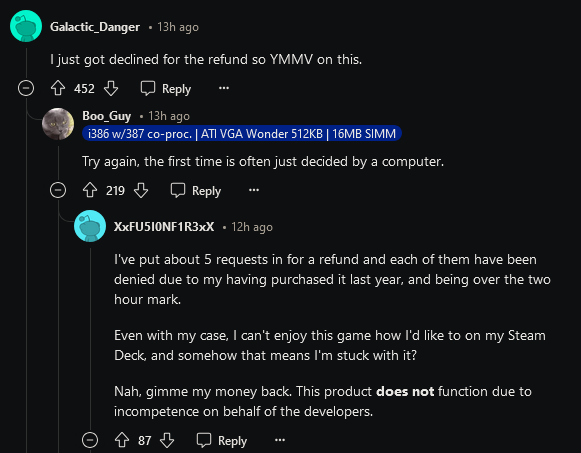Open Boo_Guy's cat avatar
Screen dimensions: 581x453
58,124
